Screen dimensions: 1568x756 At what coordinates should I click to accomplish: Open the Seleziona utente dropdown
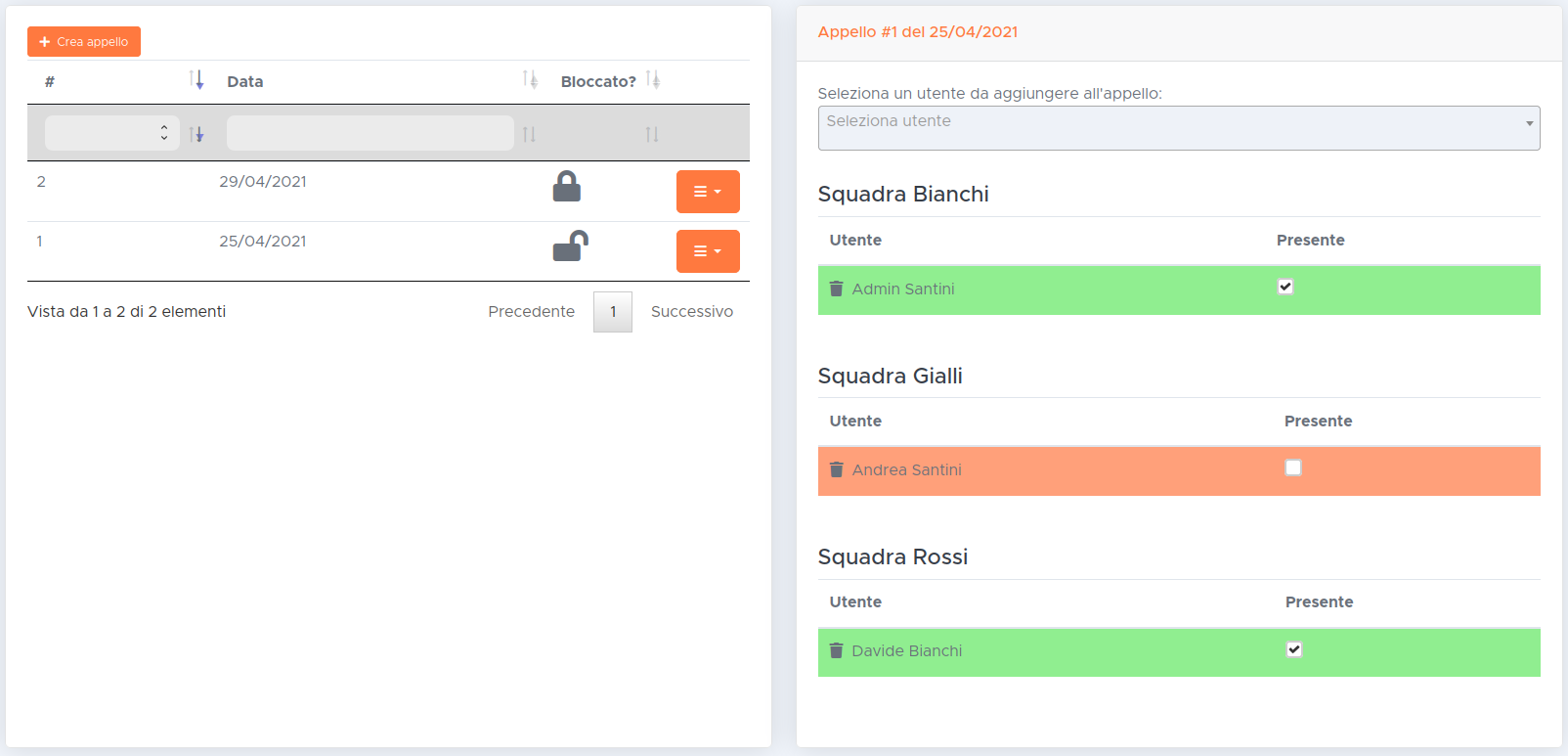click(x=1178, y=128)
